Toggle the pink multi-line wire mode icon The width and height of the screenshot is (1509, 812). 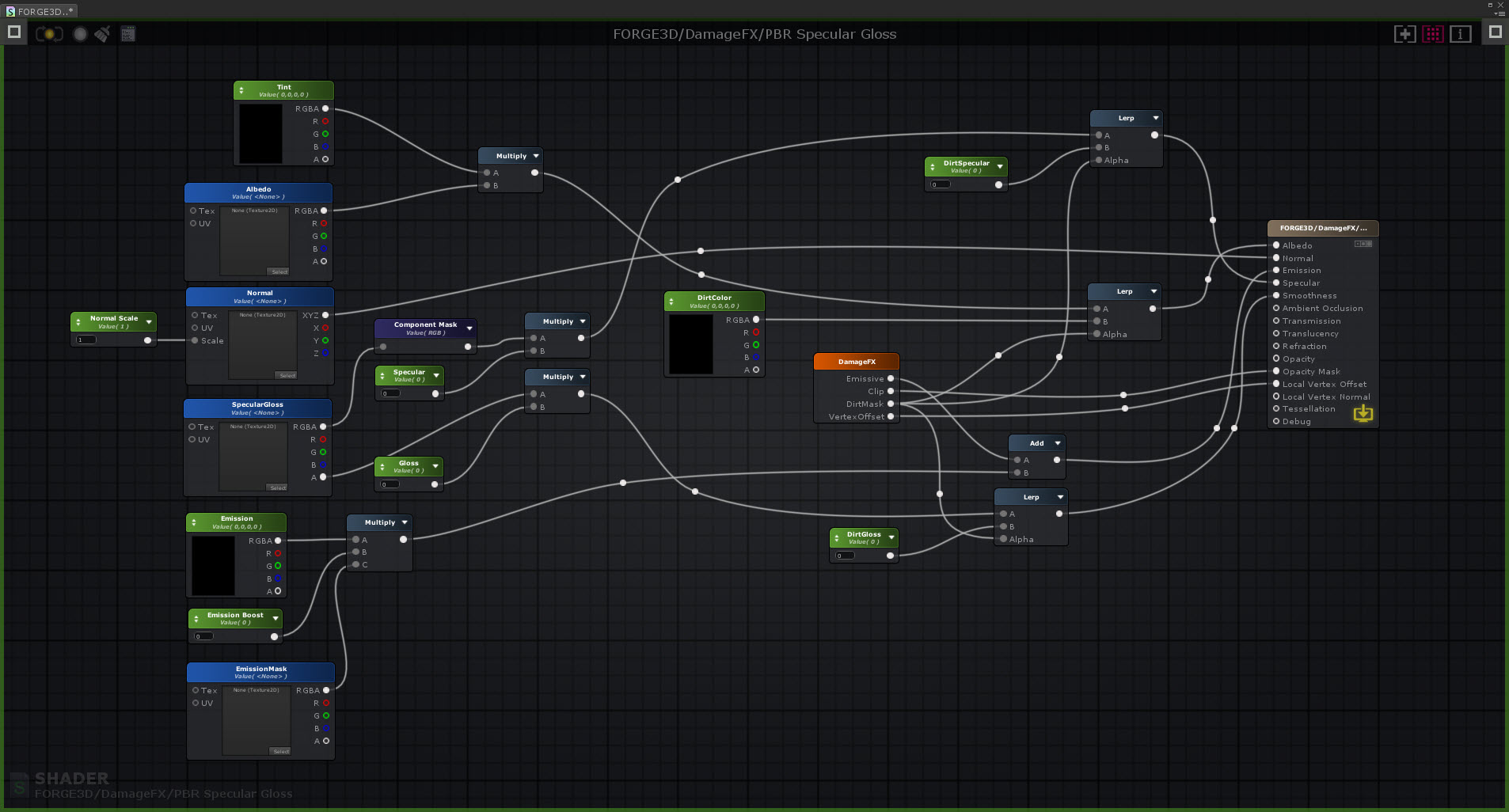(1433, 34)
